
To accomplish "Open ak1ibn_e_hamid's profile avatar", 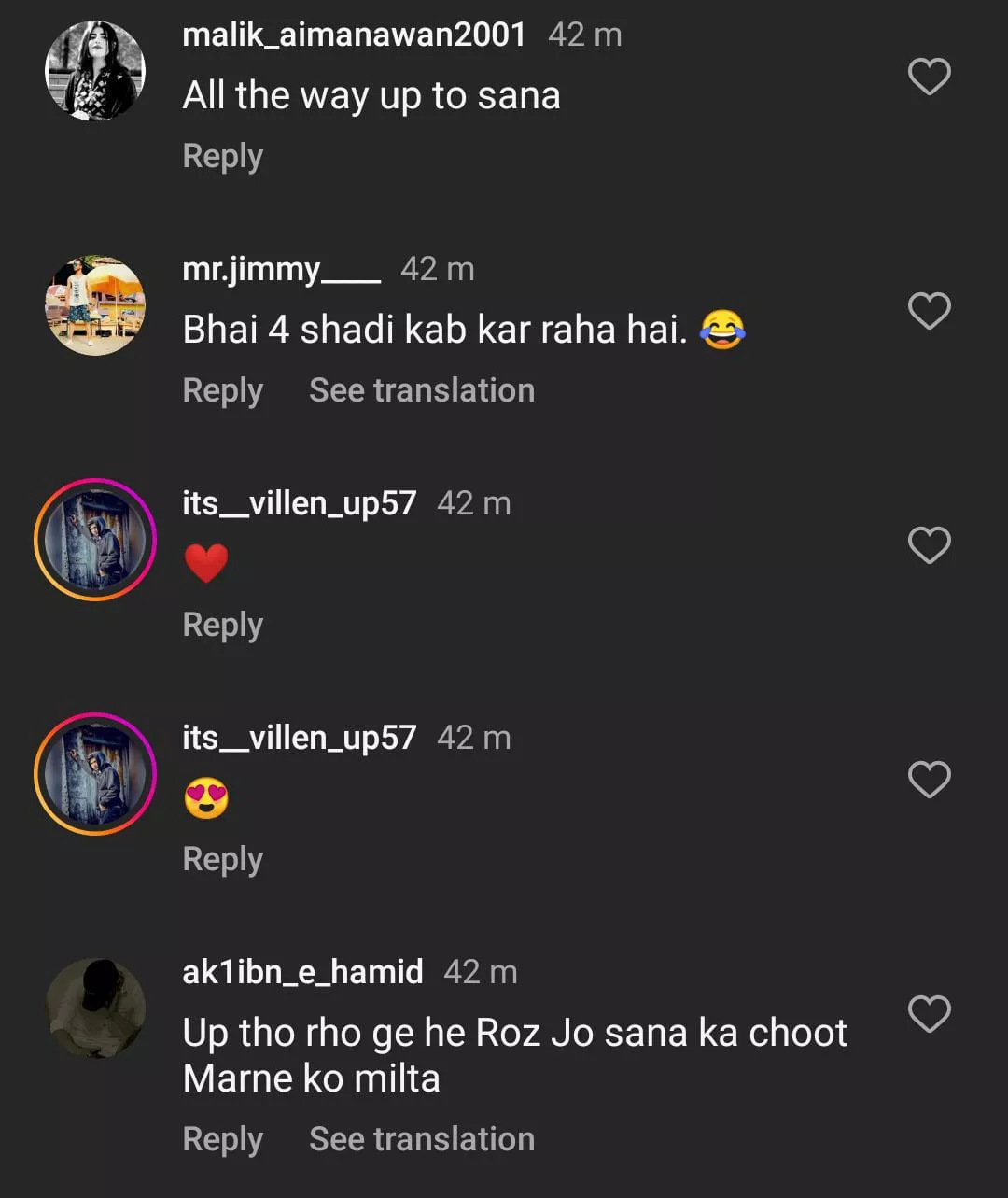I will 95,1008.
